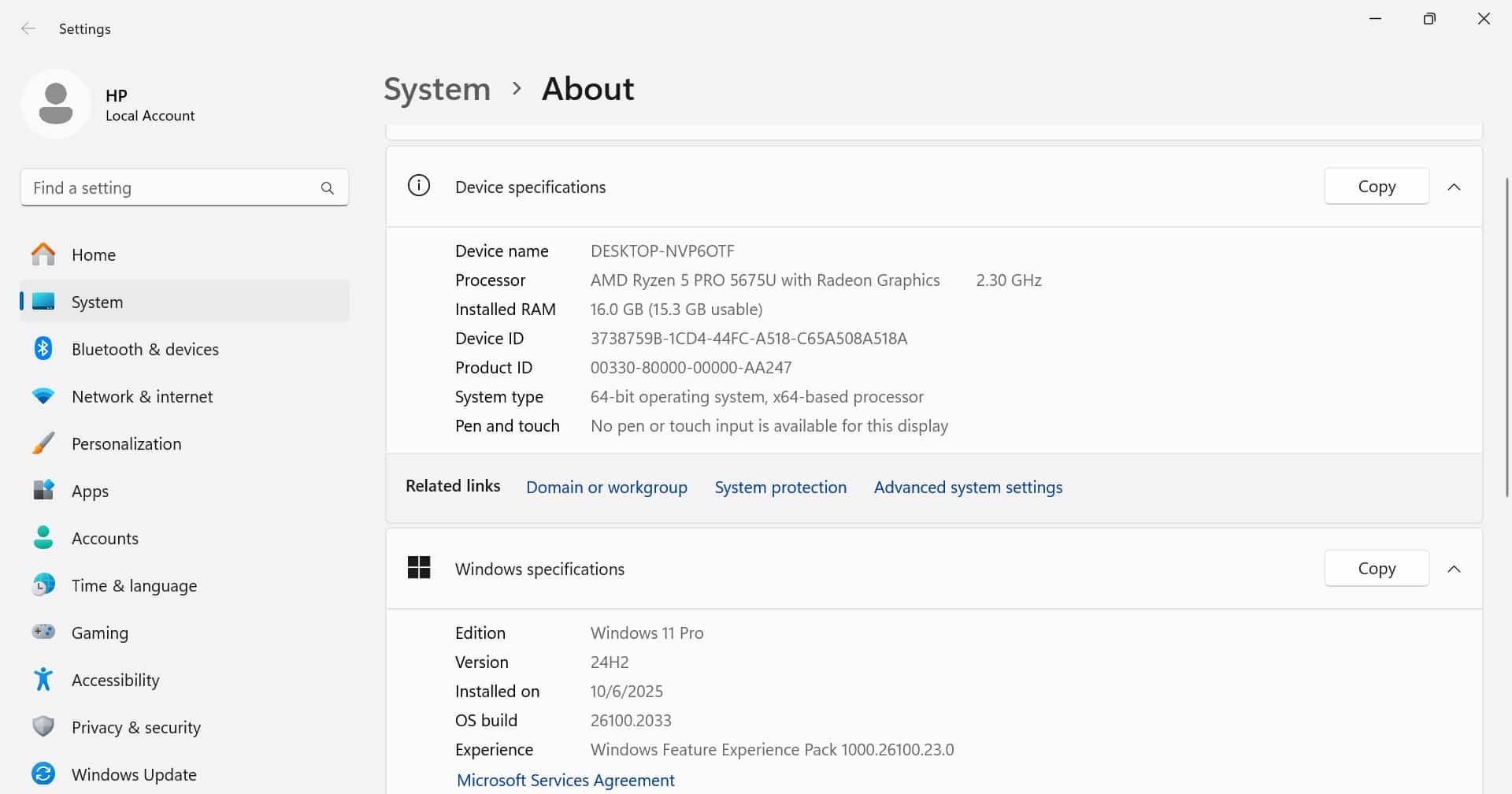This screenshot has width=1512, height=794.
Task: Click the 2.30 GHz processor speed
Action: tap(1009, 280)
